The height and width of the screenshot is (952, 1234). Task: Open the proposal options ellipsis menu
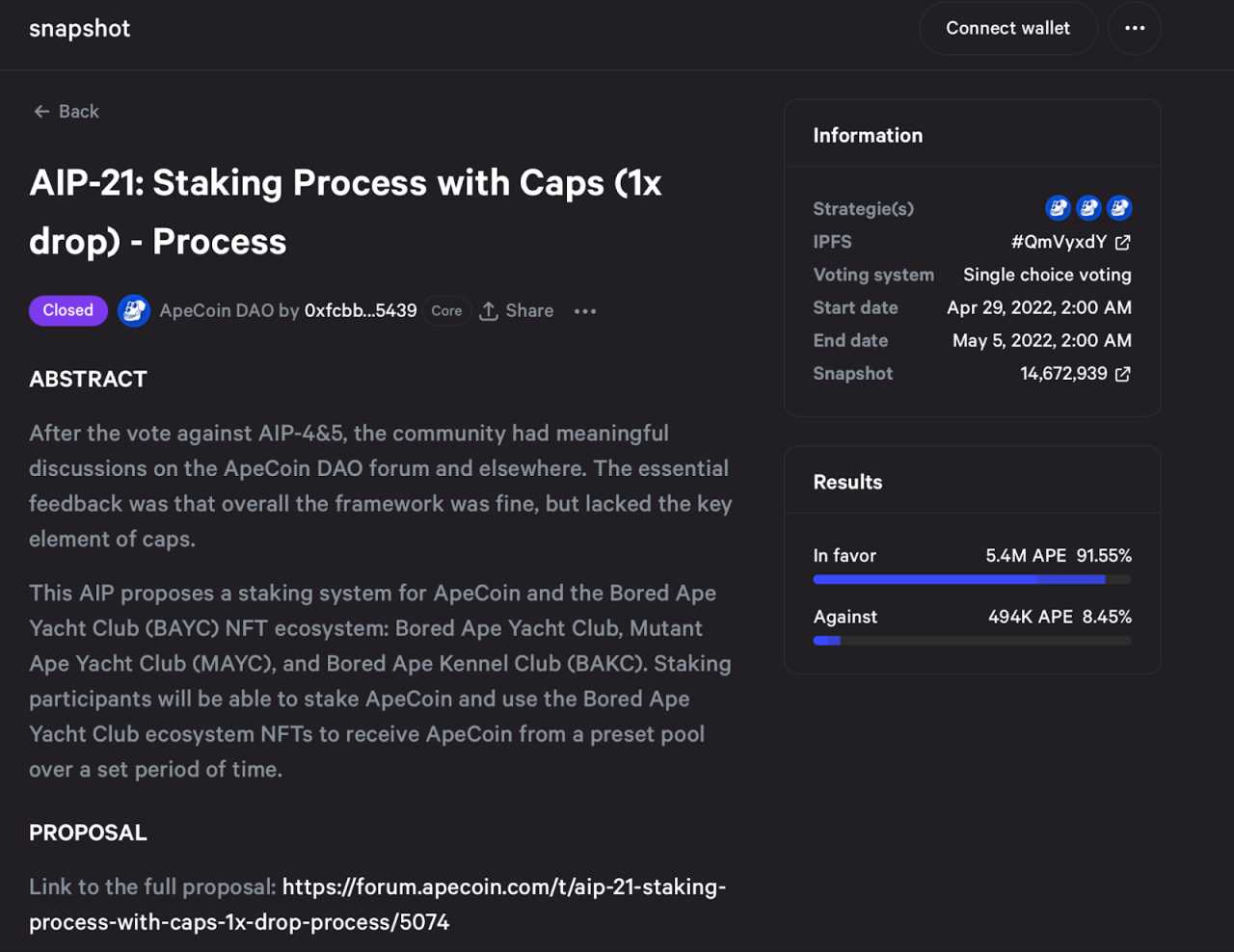(585, 310)
